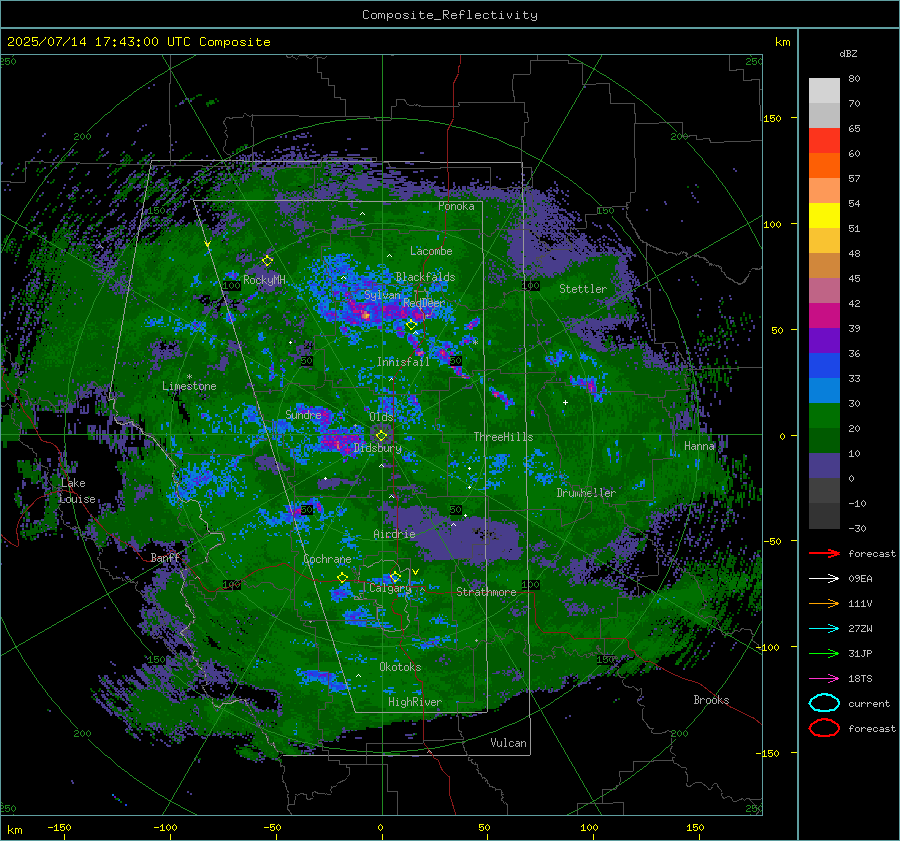Click the white 09EA arrow icon
This screenshot has height=841, width=900.
pos(824,578)
